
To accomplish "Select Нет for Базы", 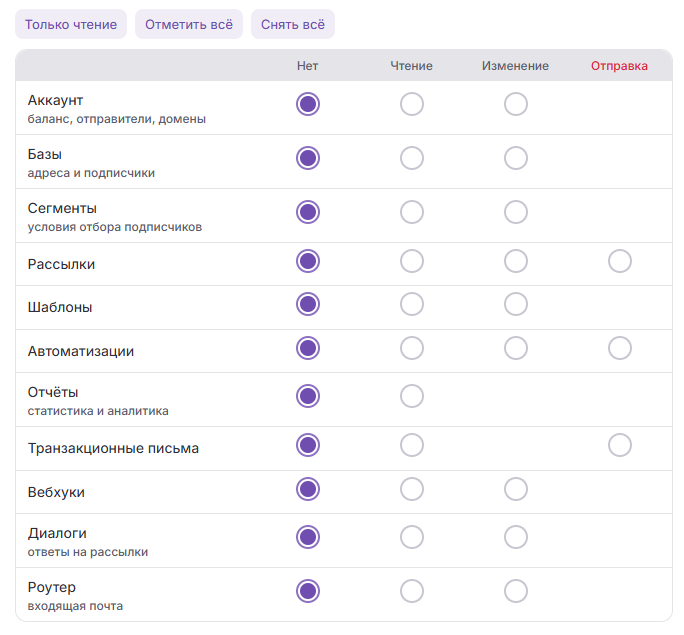I will pos(308,158).
